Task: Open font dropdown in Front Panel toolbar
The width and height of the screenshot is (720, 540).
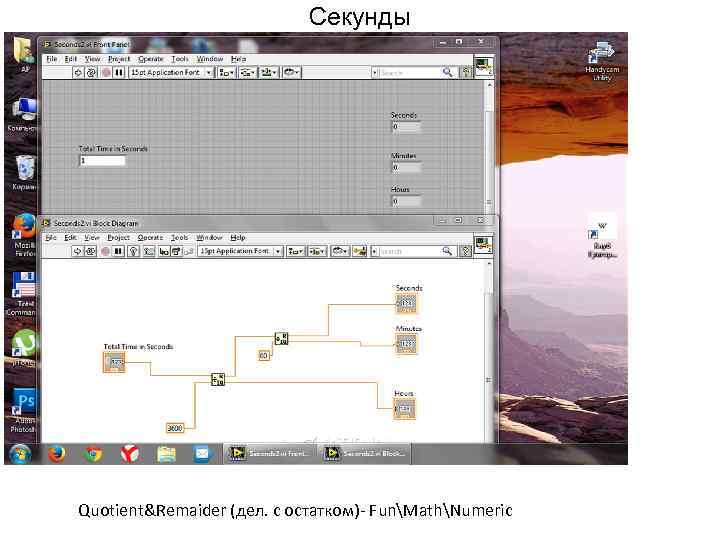Action: [171, 73]
